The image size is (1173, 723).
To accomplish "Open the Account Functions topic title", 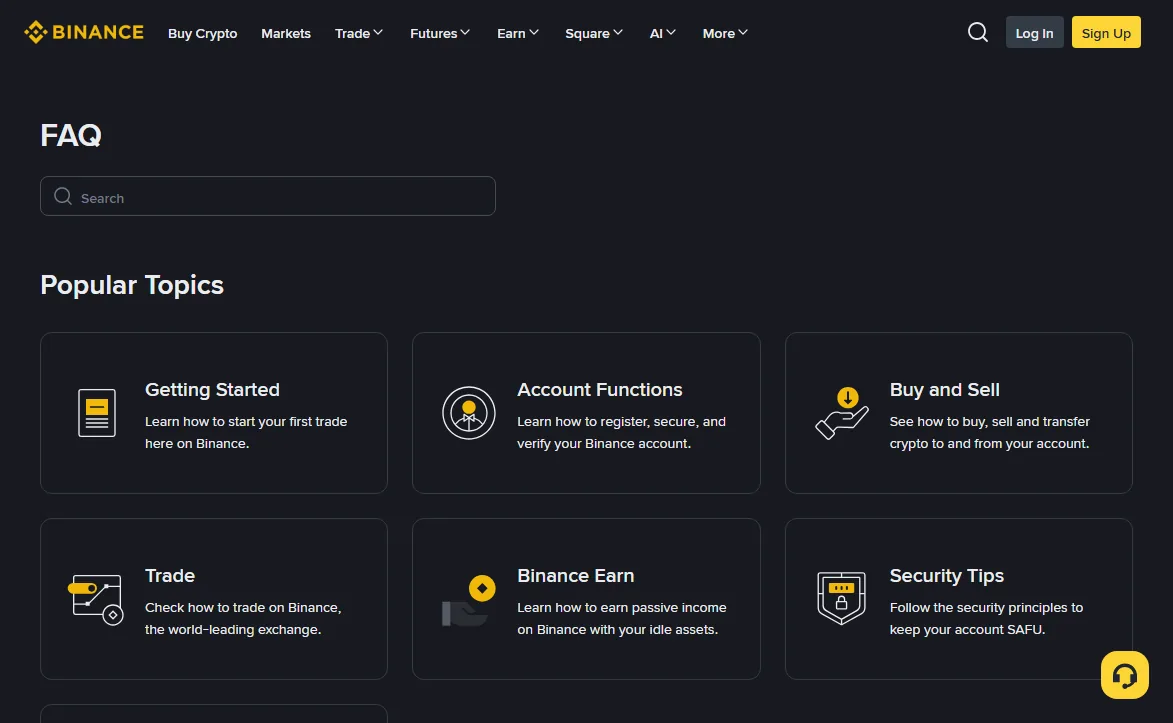I will 600,390.
